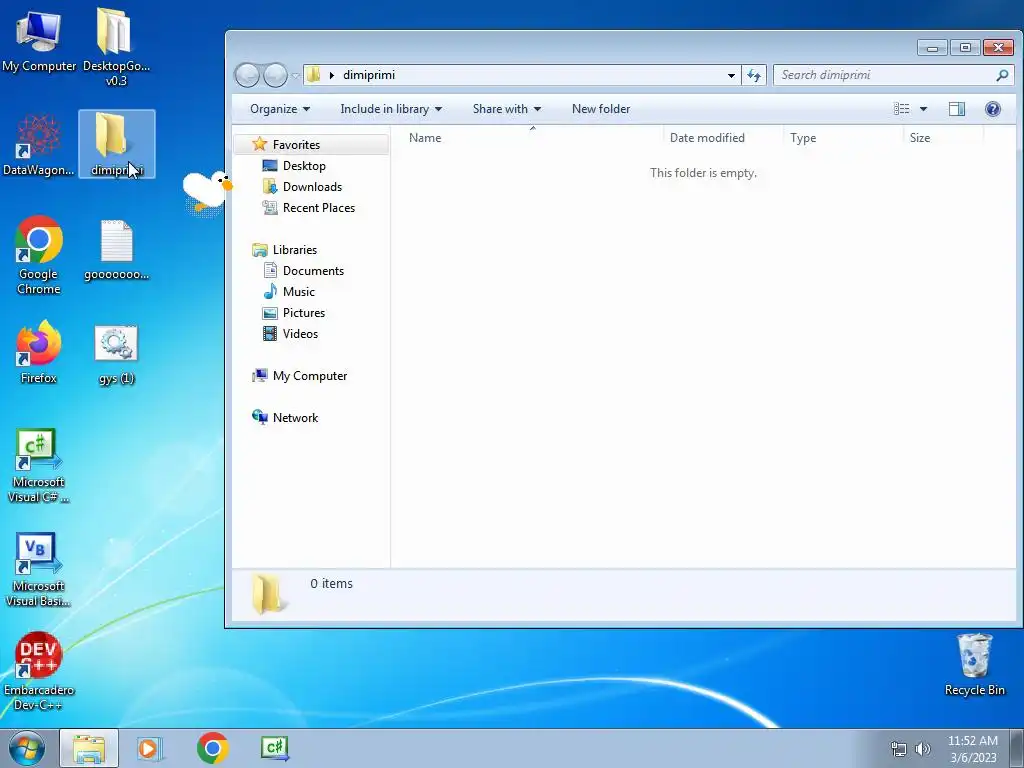The image size is (1024, 768).
Task: Click the volume speaker tray icon
Action: tap(923, 749)
